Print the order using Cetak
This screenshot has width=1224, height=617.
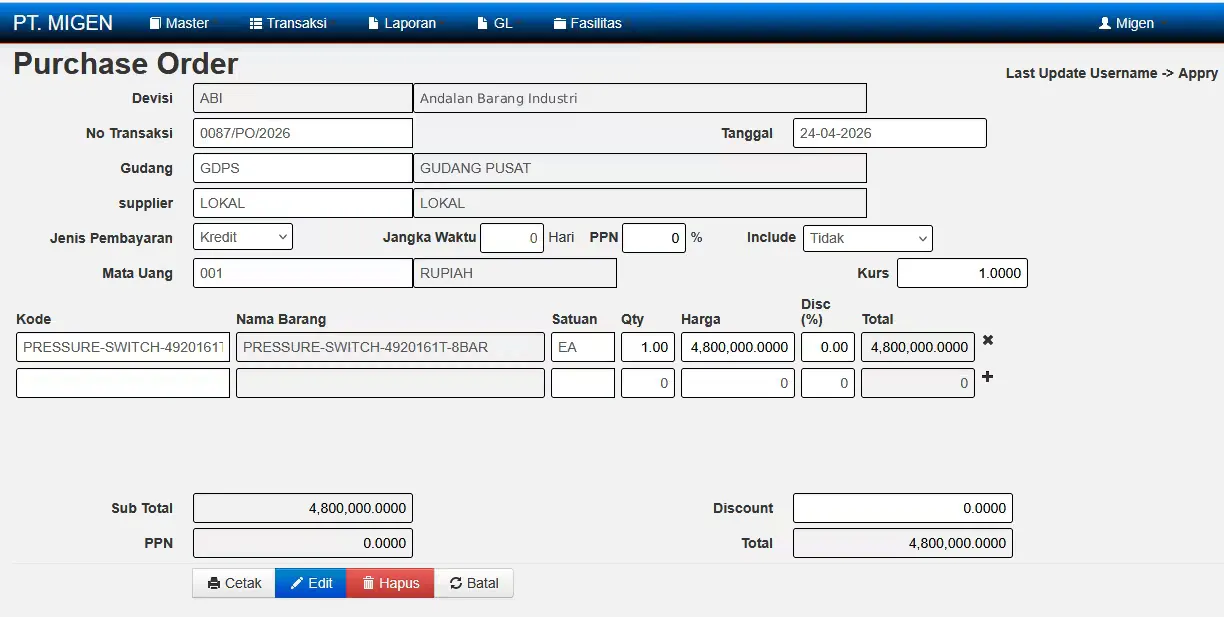coord(234,583)
